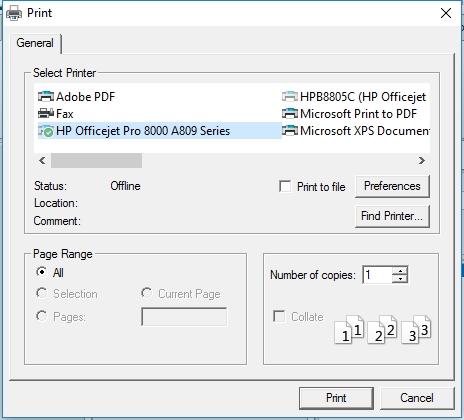
Task: Click the Number of copies field
Action: pyautogui.click(x=377, y=275)
